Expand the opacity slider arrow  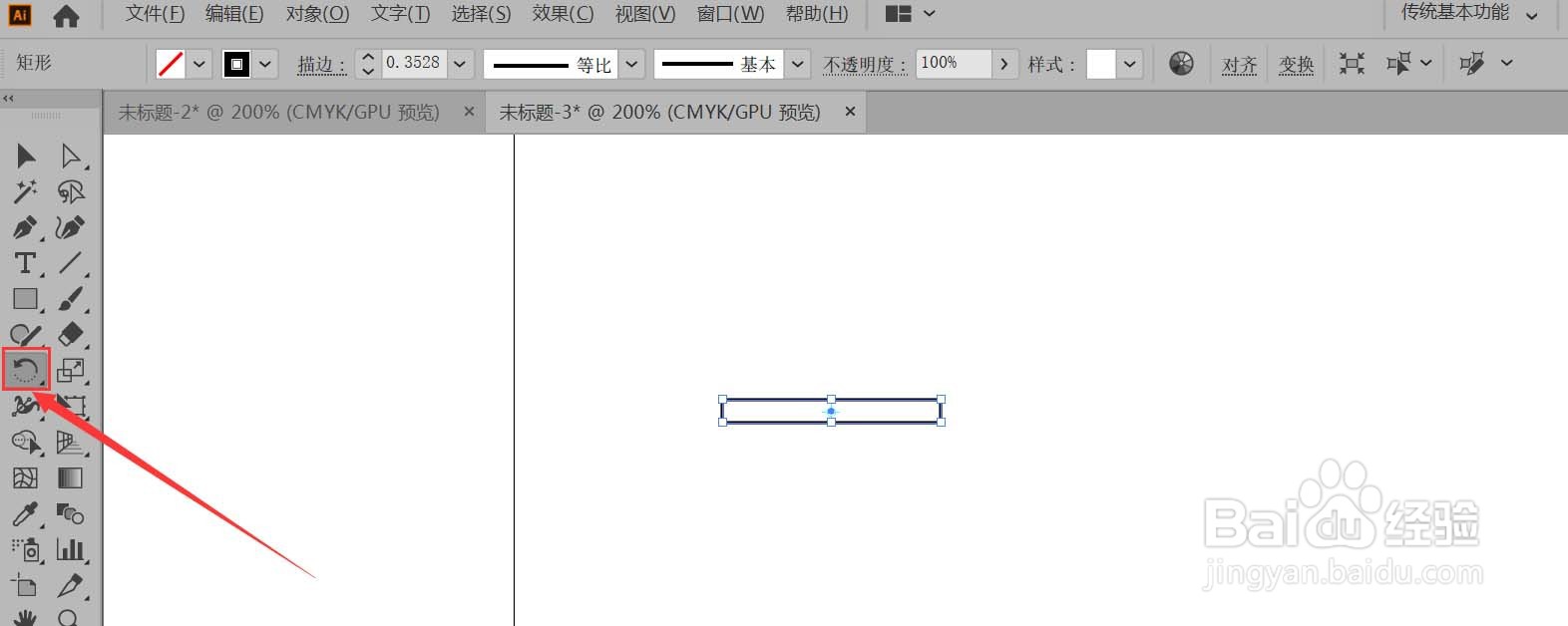(1004, 64)
